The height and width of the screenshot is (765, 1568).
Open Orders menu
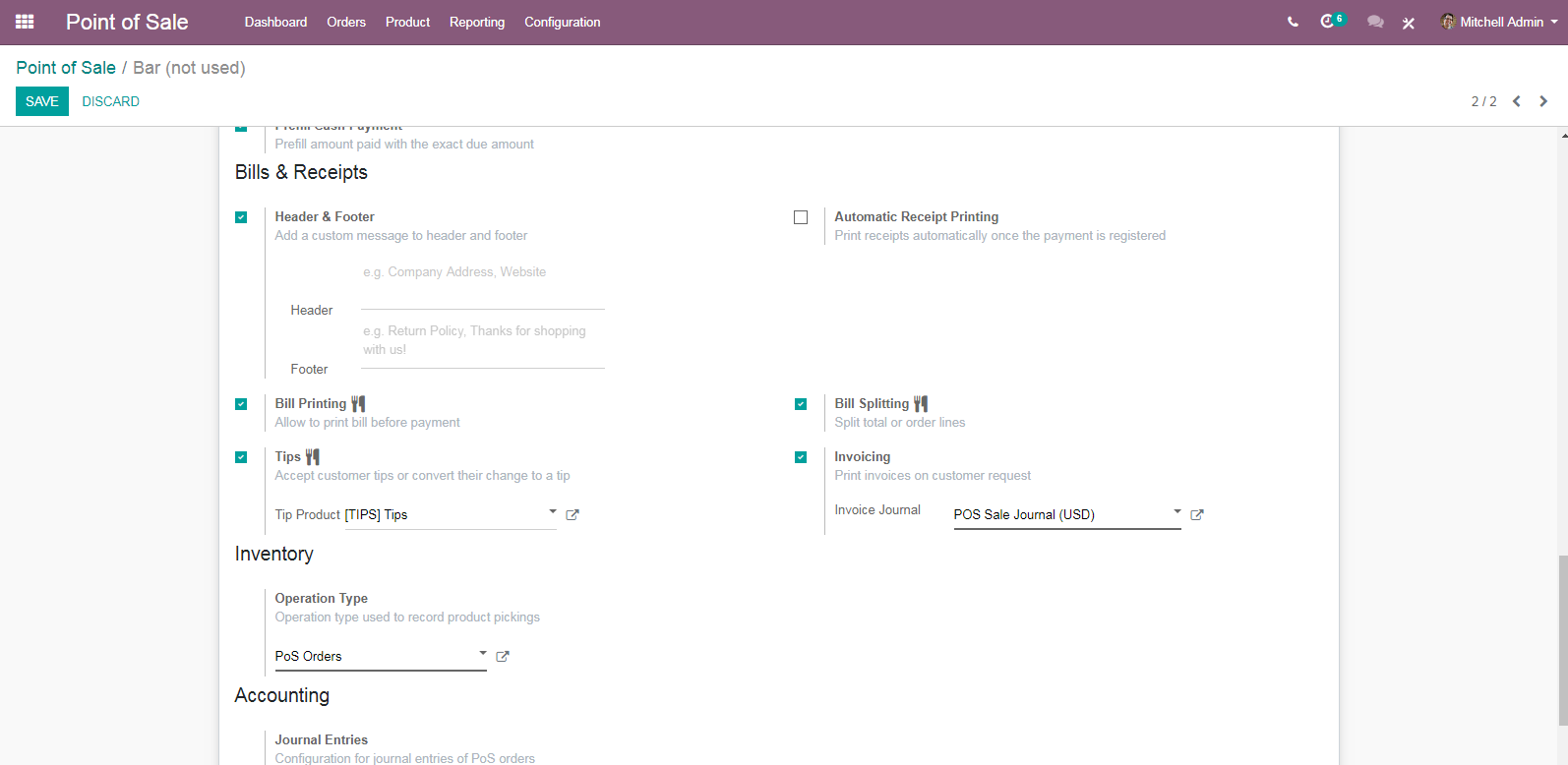(346, 22)
